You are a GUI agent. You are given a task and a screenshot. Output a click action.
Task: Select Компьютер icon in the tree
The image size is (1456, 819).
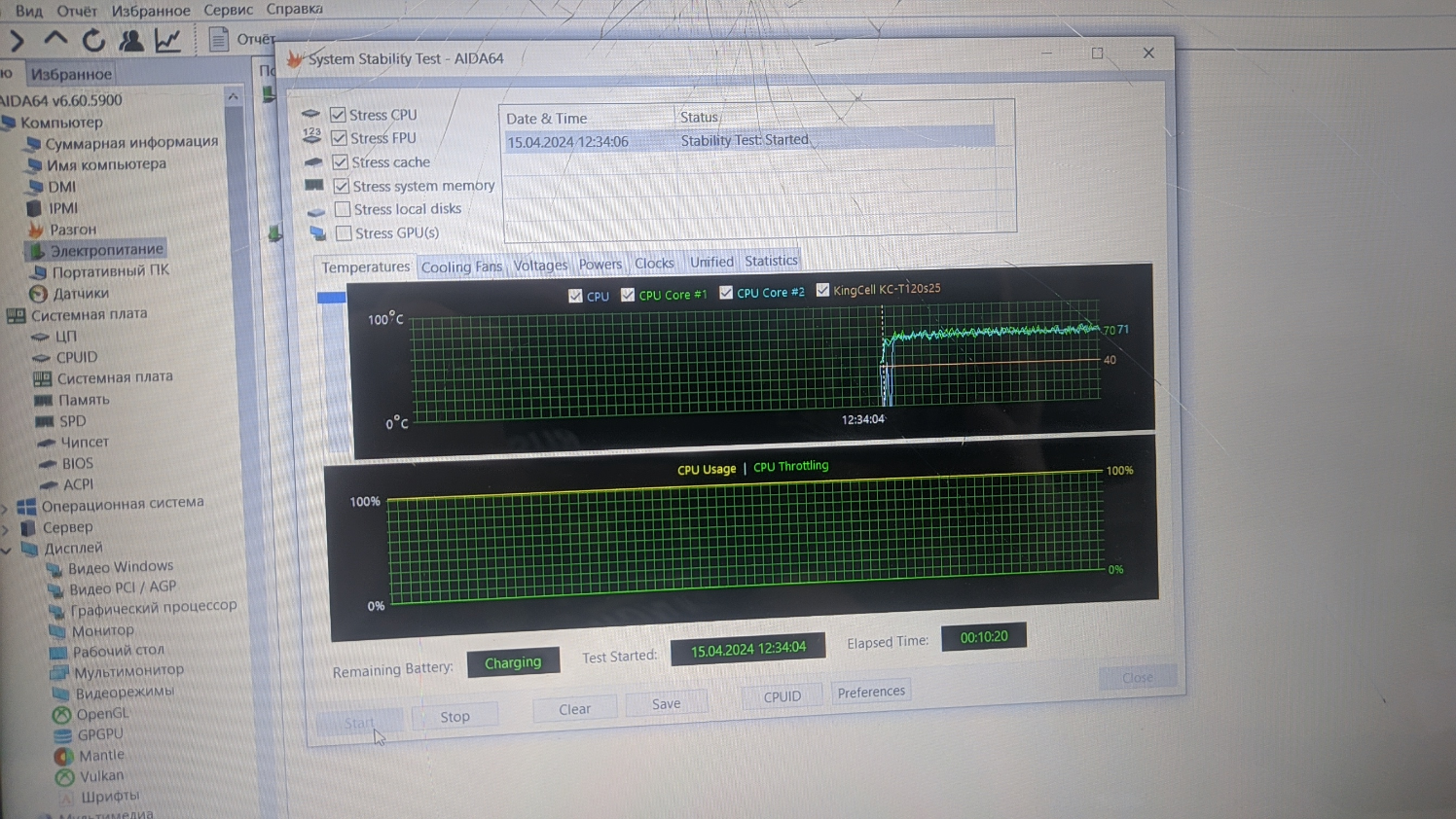click(x=9, y=123)
